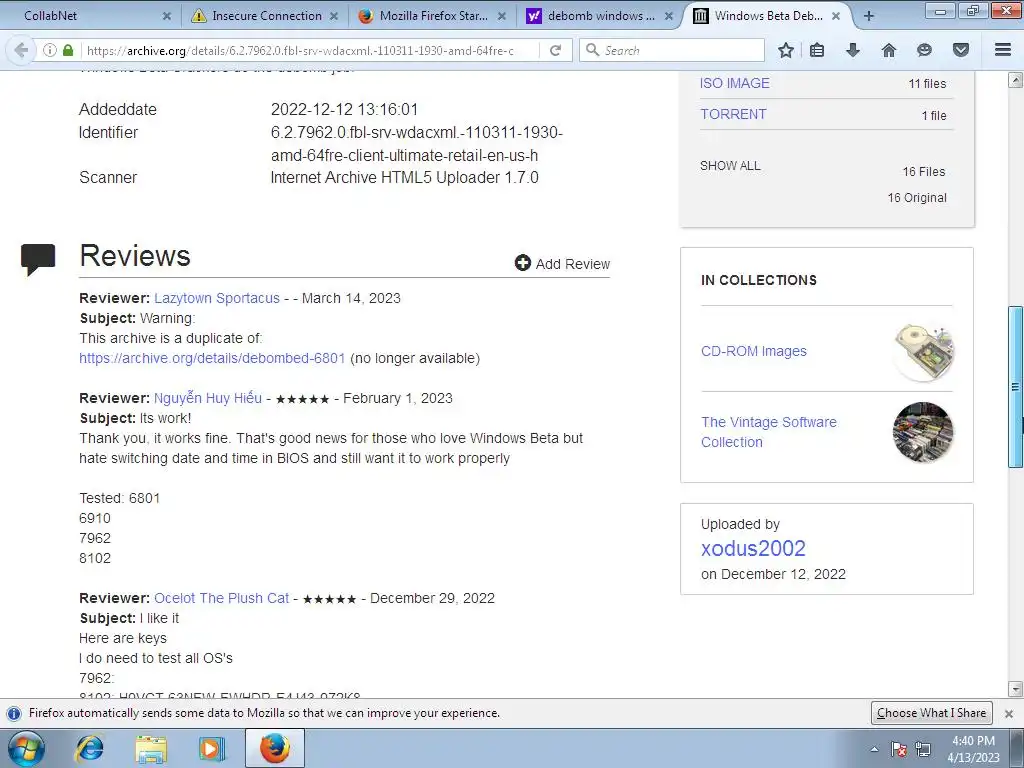Dismiss the Firefox data notification bar

pos(1008,713)
